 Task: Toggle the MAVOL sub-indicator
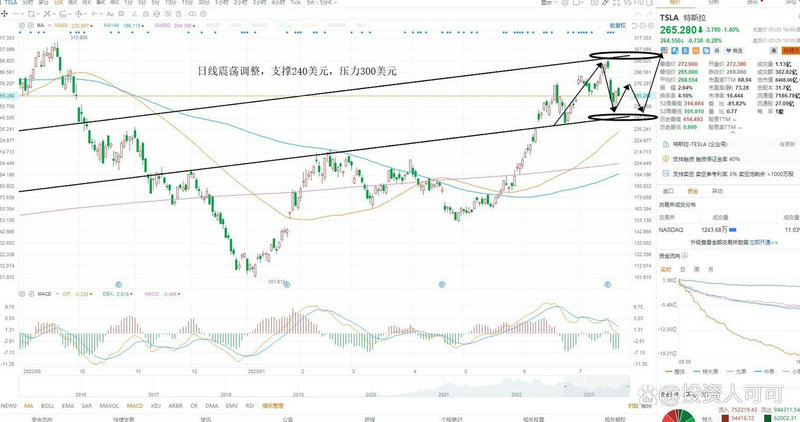[x=109, y=406]
